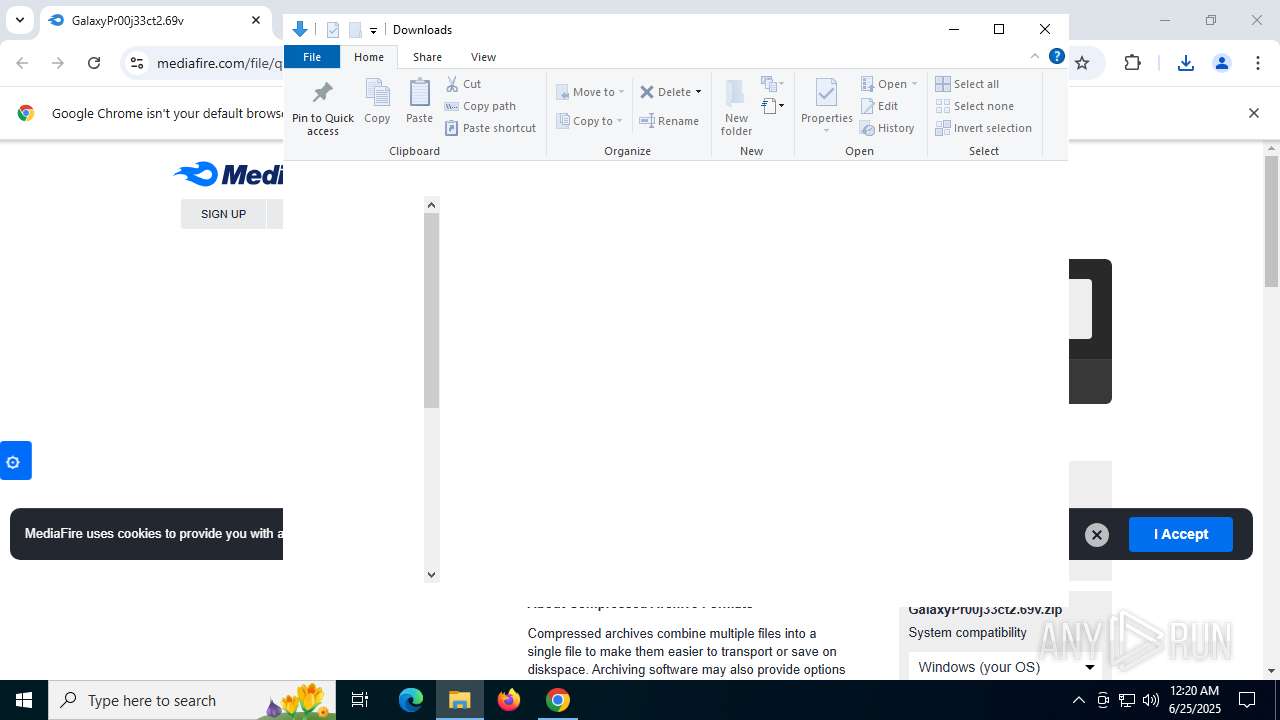Click Properties icon in Quick Access Toolbar
Screen dimensions: 1280x720
(x=333, y=30)
